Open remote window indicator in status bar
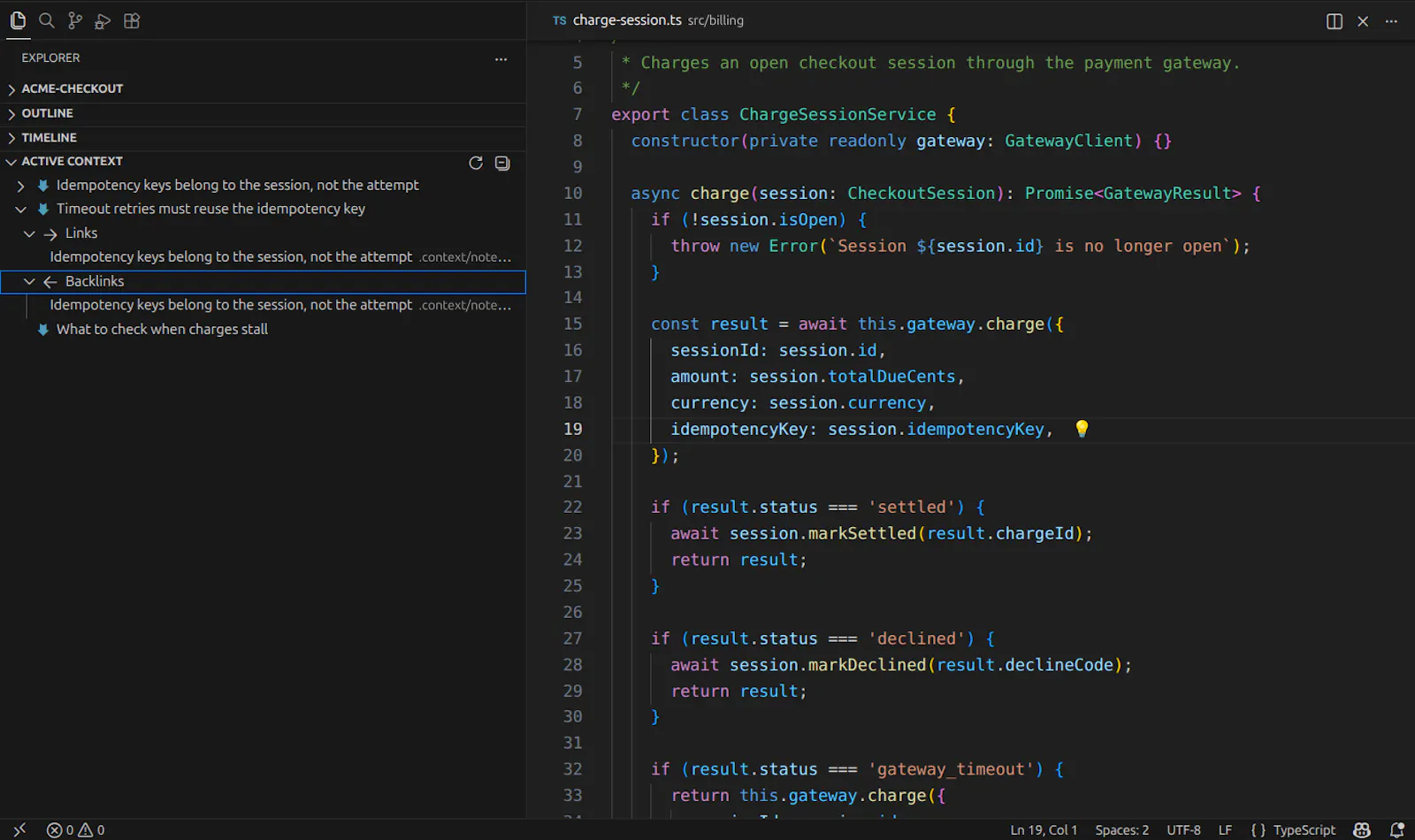 coord(19,829)
